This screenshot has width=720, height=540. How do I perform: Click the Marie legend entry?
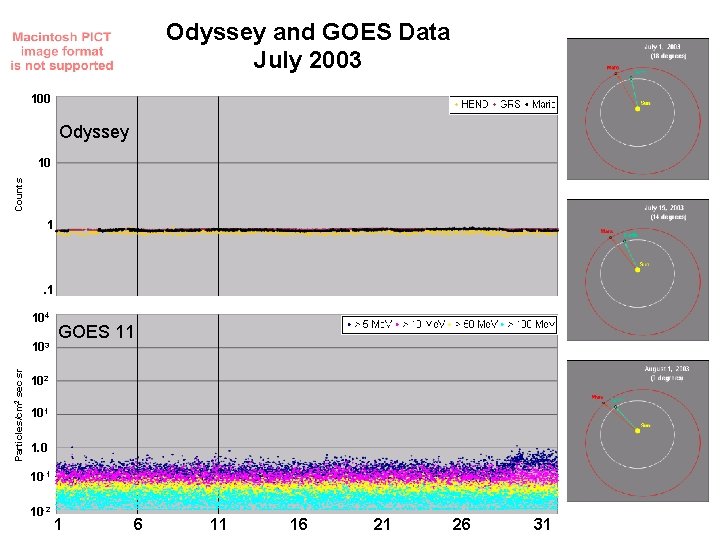(540, 104)
